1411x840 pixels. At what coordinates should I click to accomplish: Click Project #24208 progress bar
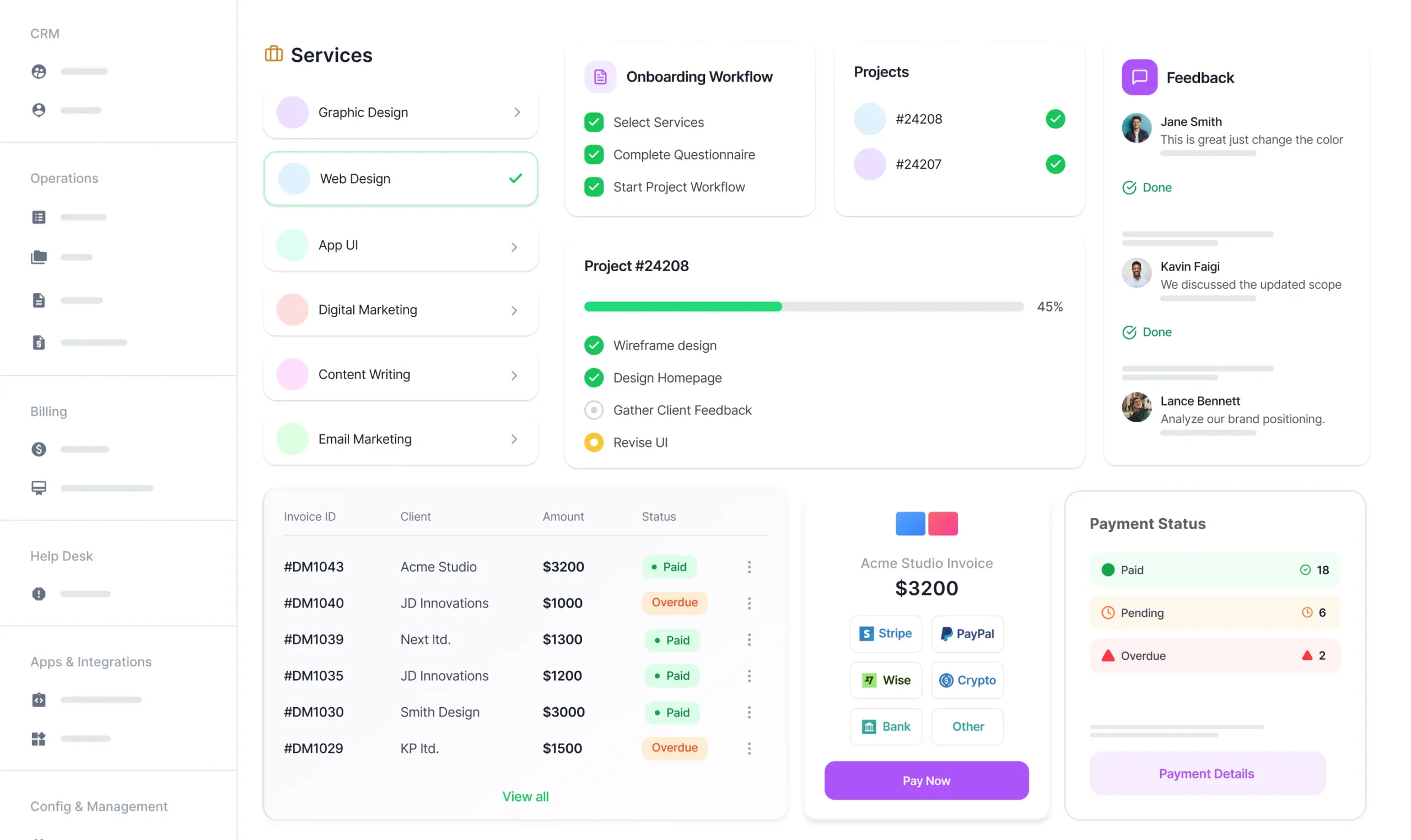(803, 306)
